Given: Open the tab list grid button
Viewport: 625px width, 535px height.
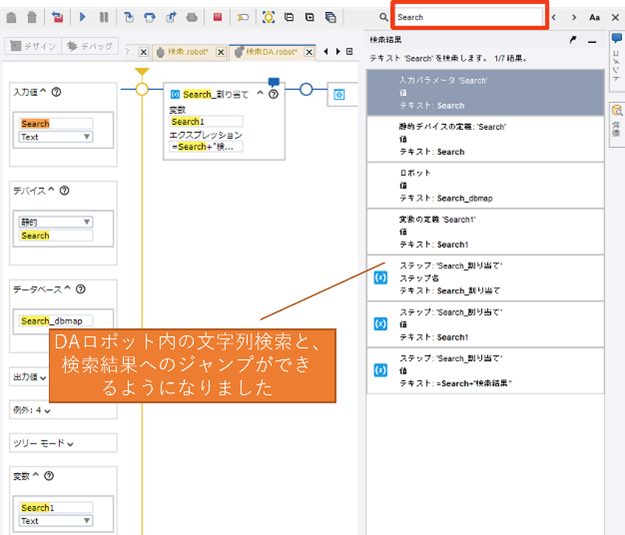Looking at the screenshot, I should (349, 51).
